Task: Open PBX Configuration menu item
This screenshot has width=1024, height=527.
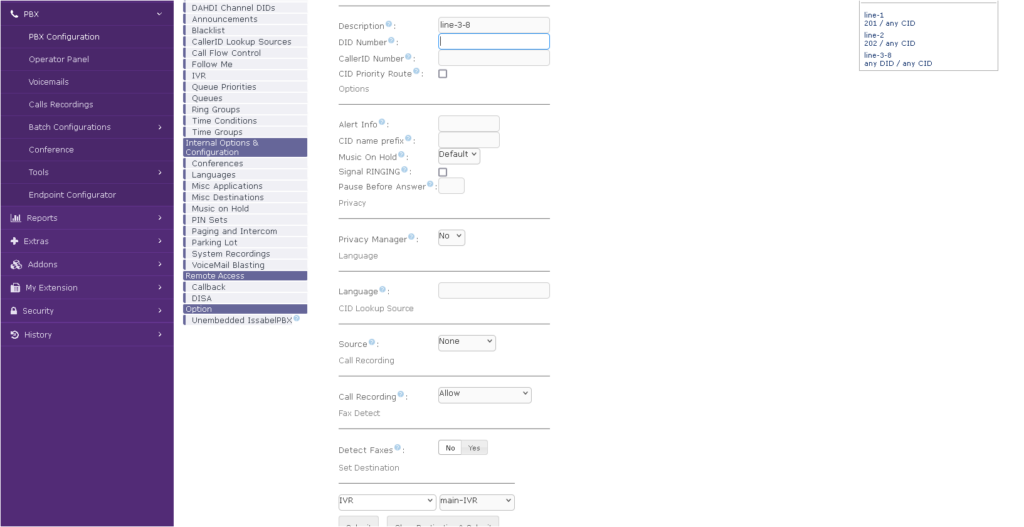Action: (x=64, y=37)
